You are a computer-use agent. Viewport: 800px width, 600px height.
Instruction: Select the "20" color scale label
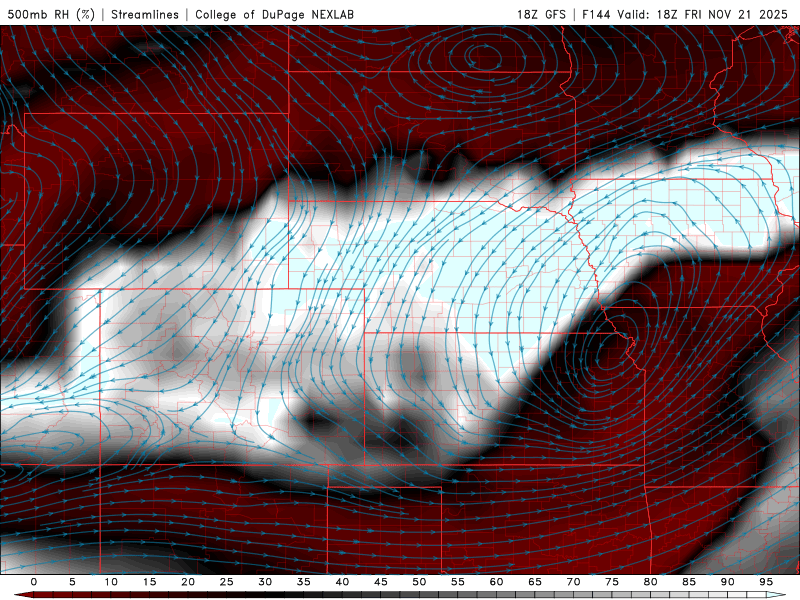pyautogui.click(x=188, y=582)
